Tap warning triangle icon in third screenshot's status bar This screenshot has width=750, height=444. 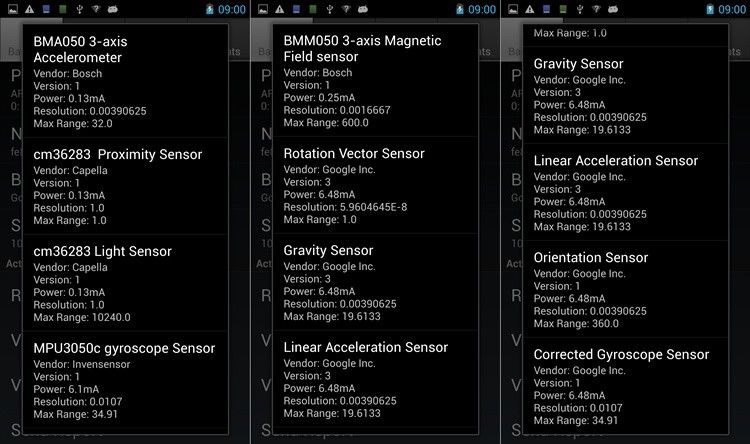coord(530,9)
